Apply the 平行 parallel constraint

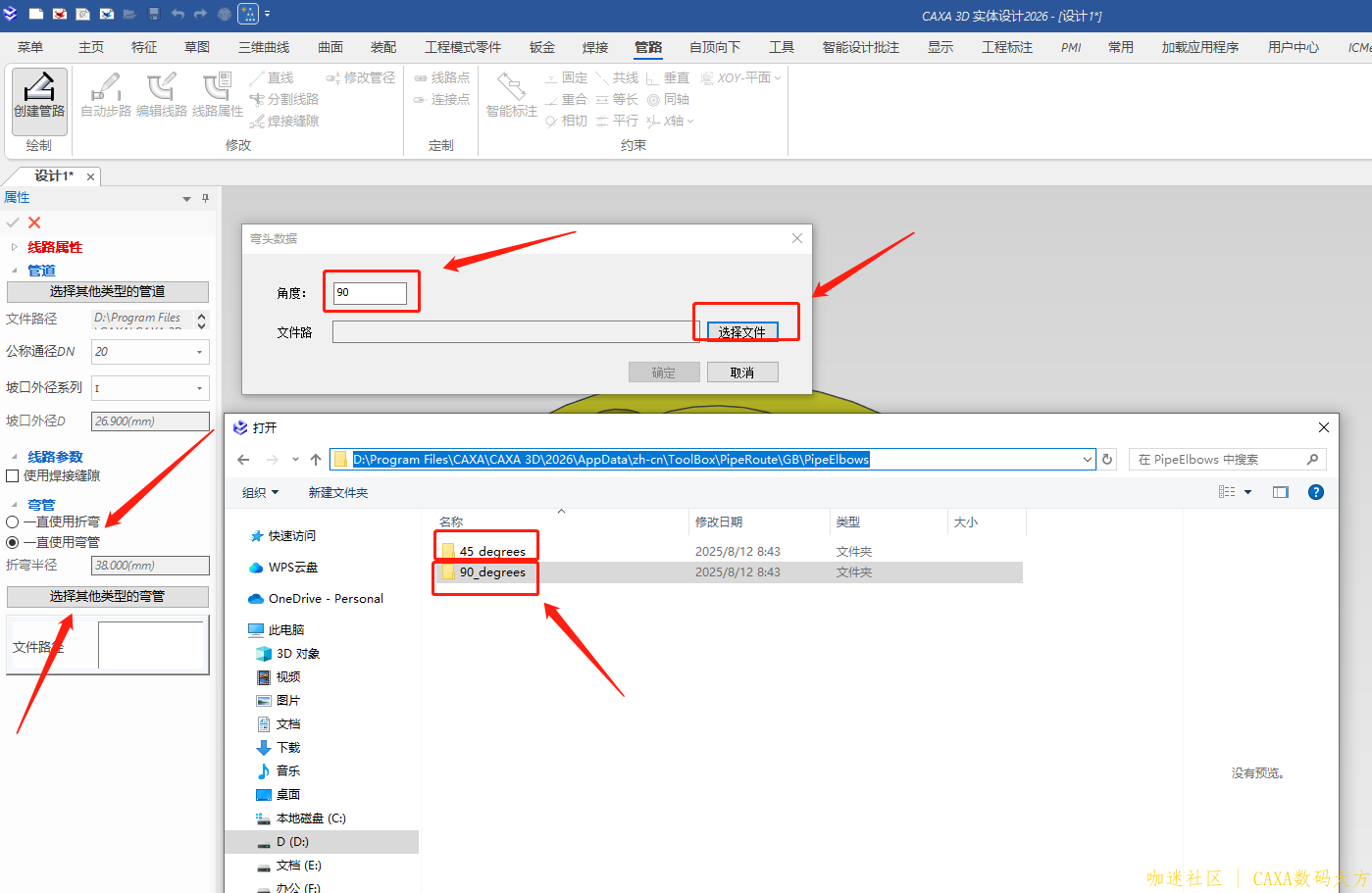point(617,121)
